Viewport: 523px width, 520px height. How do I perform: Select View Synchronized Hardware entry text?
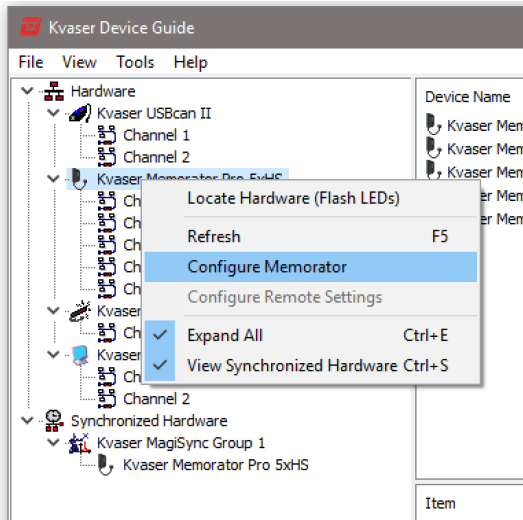coord(292,366)
